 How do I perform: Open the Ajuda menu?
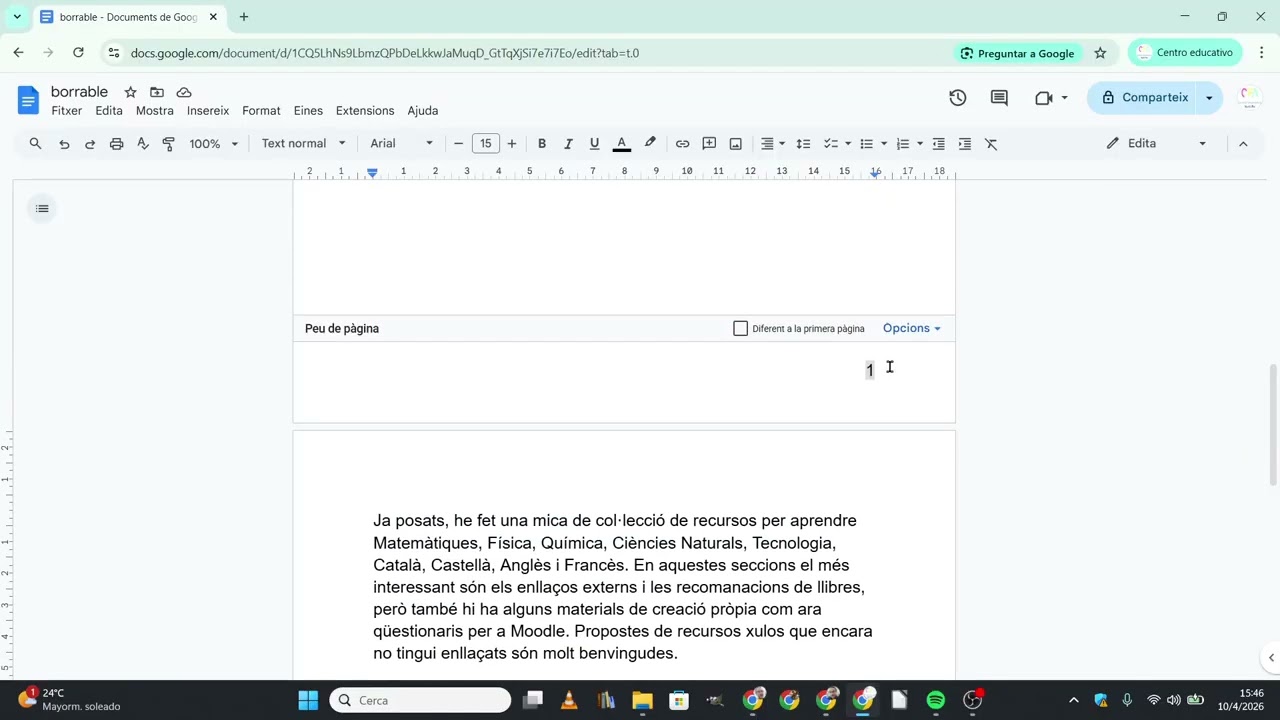pyautogui.click(x=423, y=111)
